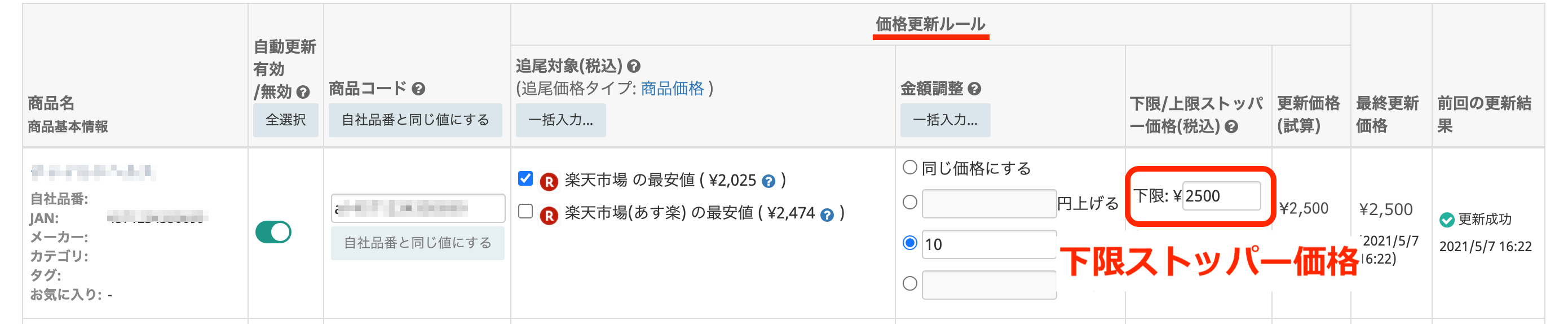Click the 下限 stopper price field
Viewport: 1568px width, 324px height.
(x=1221, y=196)
